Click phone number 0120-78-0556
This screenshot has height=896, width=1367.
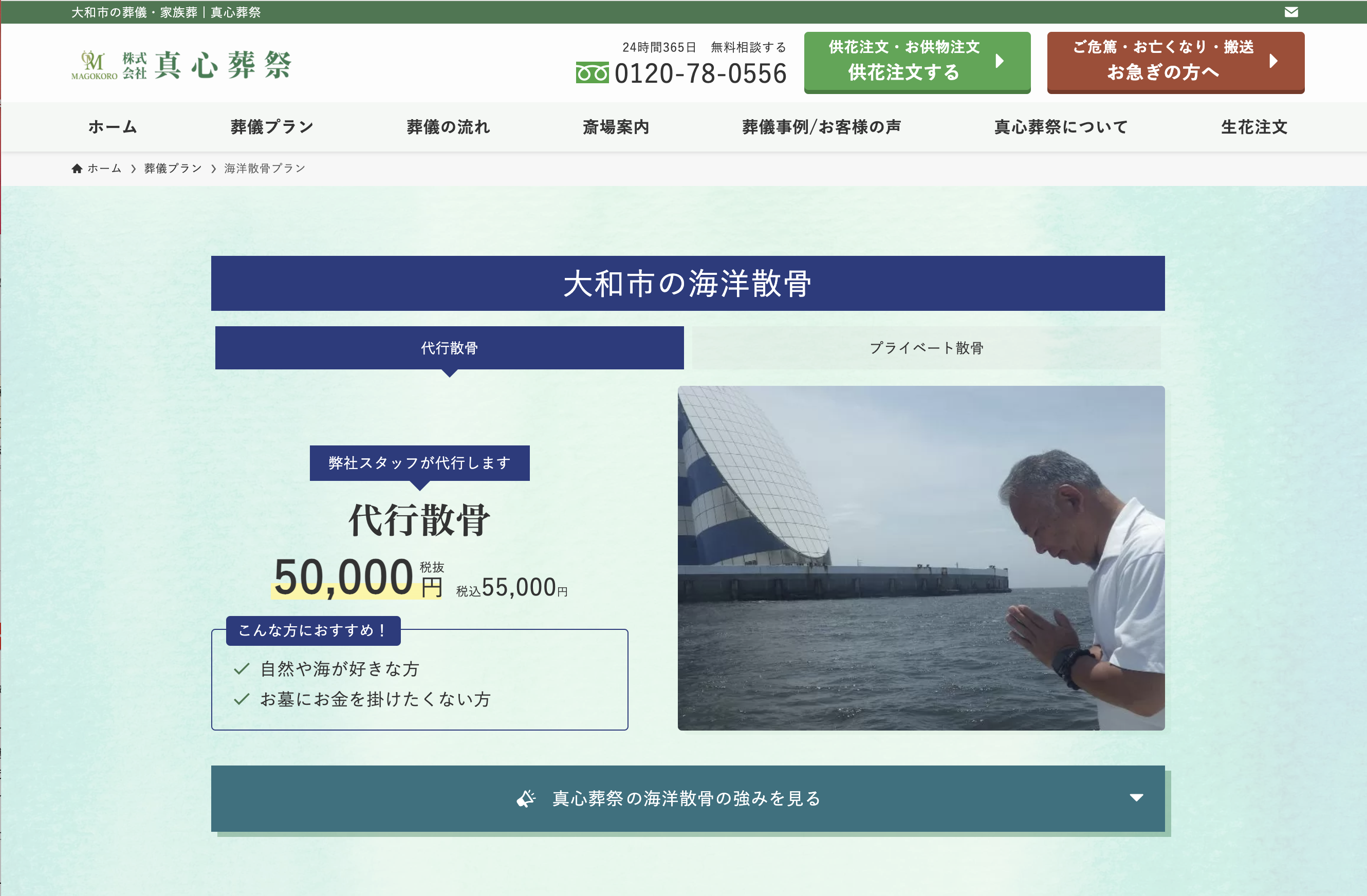(x=700, y=73)
